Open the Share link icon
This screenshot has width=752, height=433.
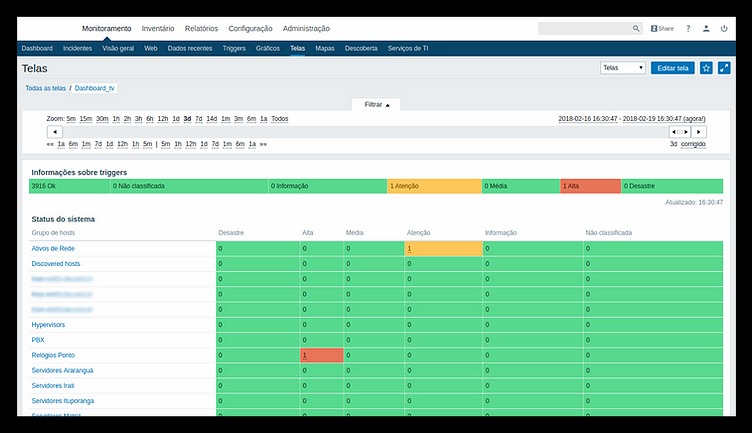(662, 29)
